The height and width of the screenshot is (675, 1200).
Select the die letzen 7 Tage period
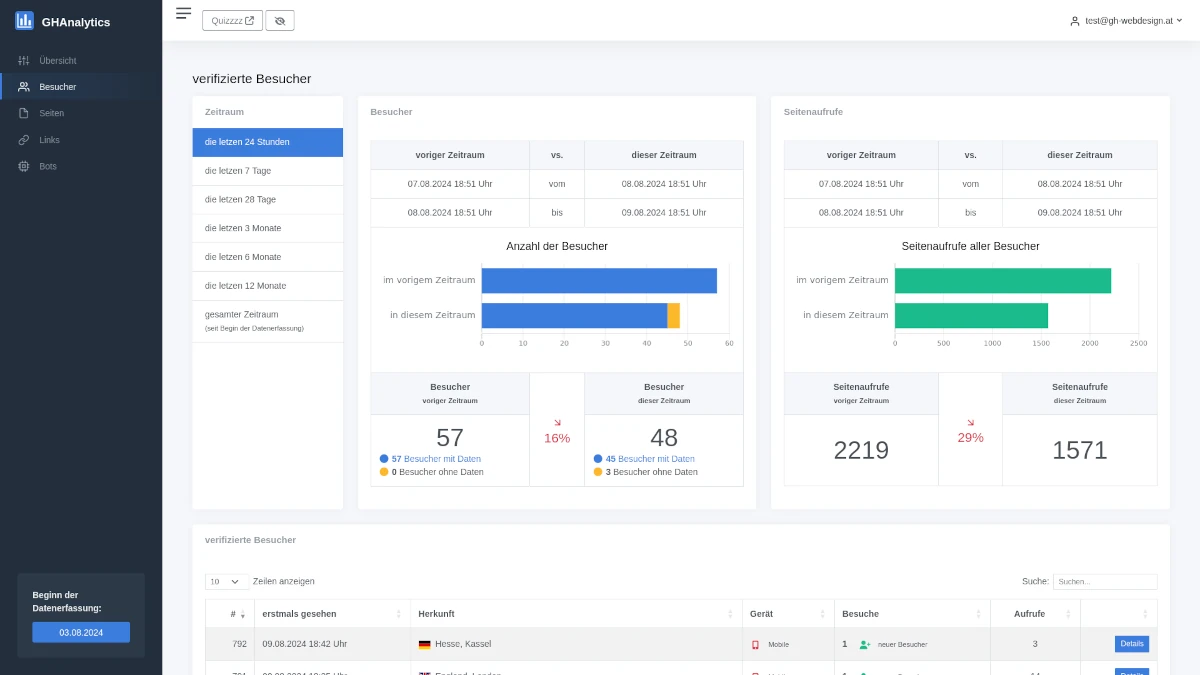pos(267,171)
